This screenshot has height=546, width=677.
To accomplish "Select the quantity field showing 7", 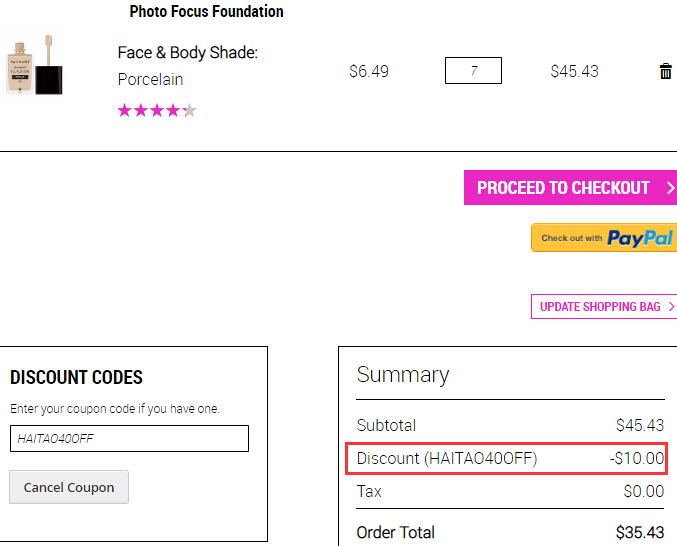I will tap(473, 70).
